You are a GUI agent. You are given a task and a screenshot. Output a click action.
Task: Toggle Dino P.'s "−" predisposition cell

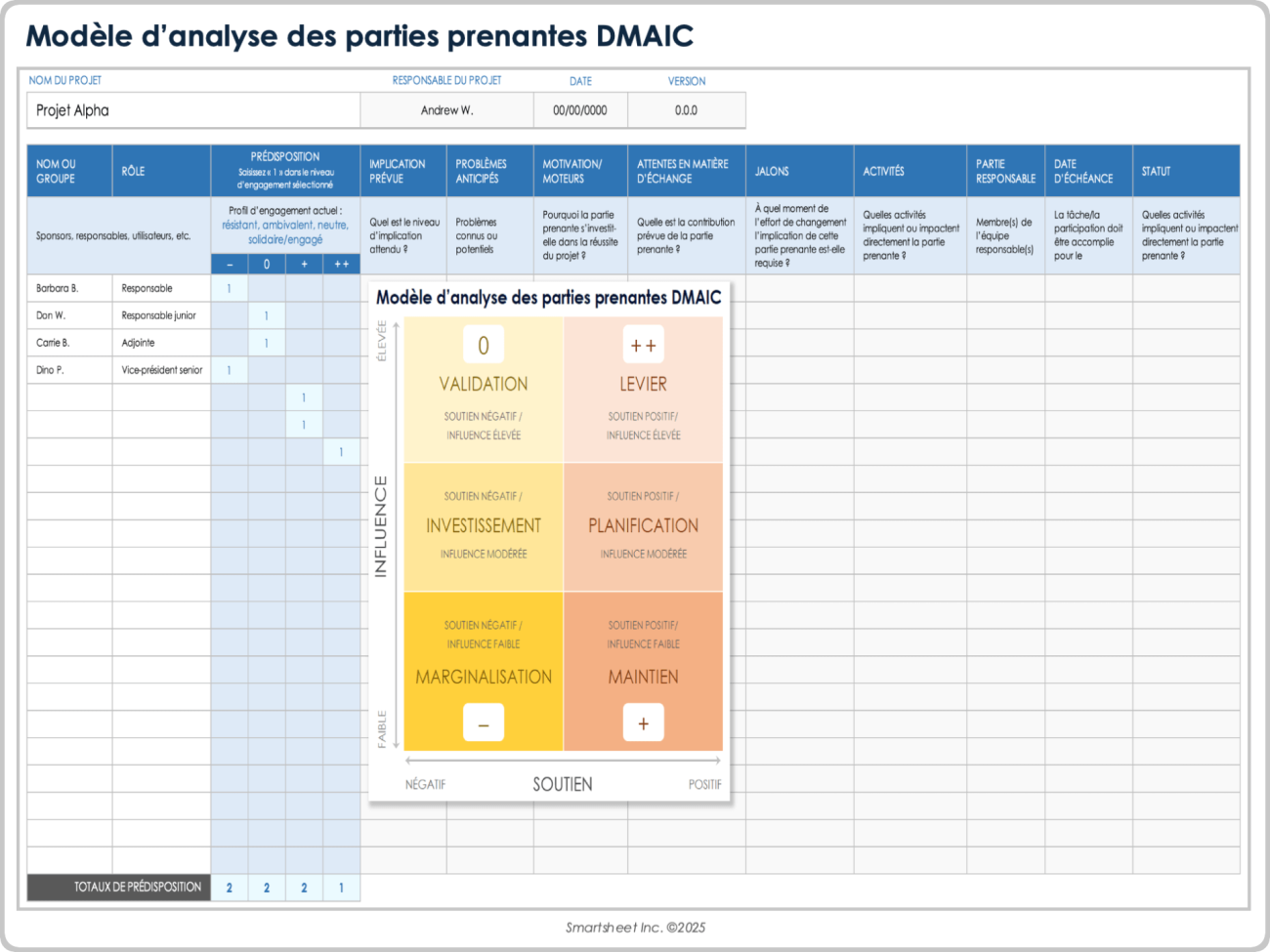pyautogui.click(x=230, y=370)
